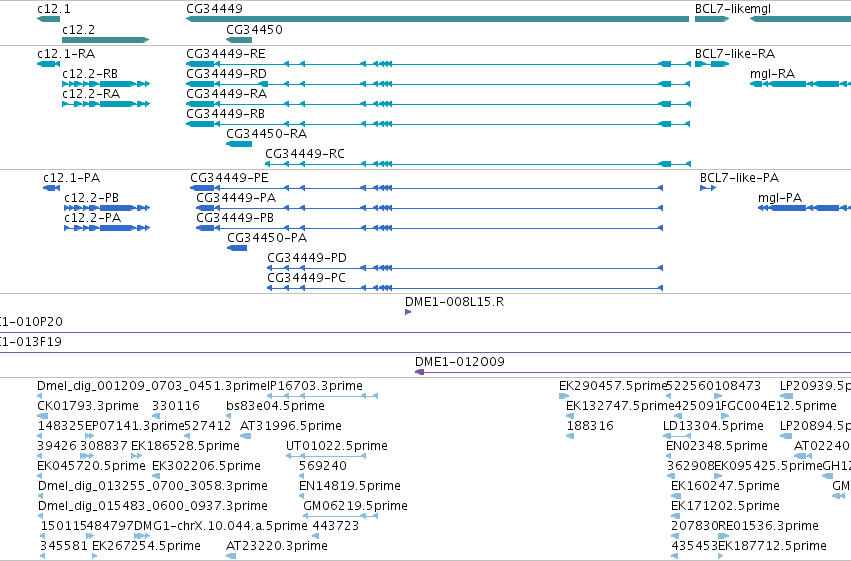Open EST AT31996.5prime
This screenshot has width=851, height=561.
(291, 426)
